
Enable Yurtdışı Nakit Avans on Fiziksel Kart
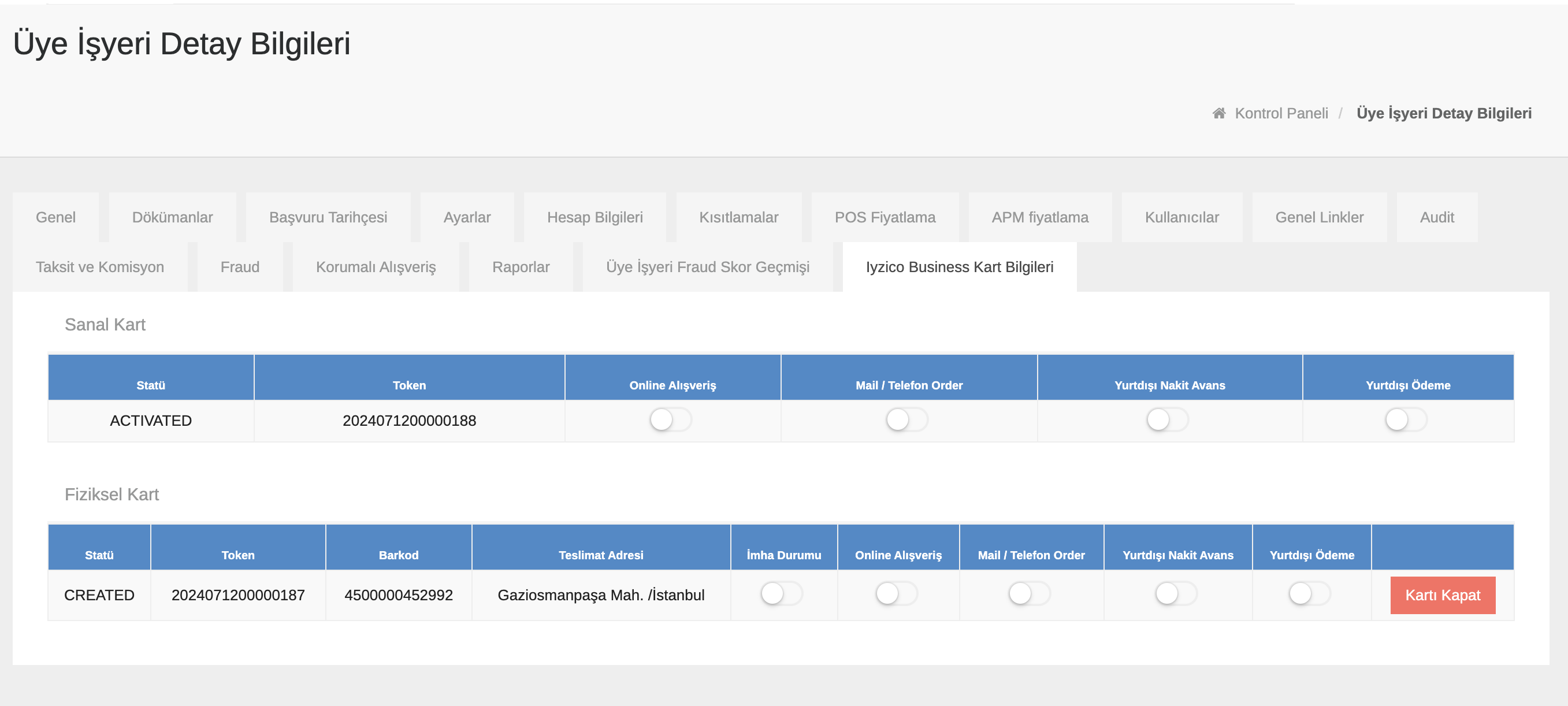click(x=1175, y=593)
